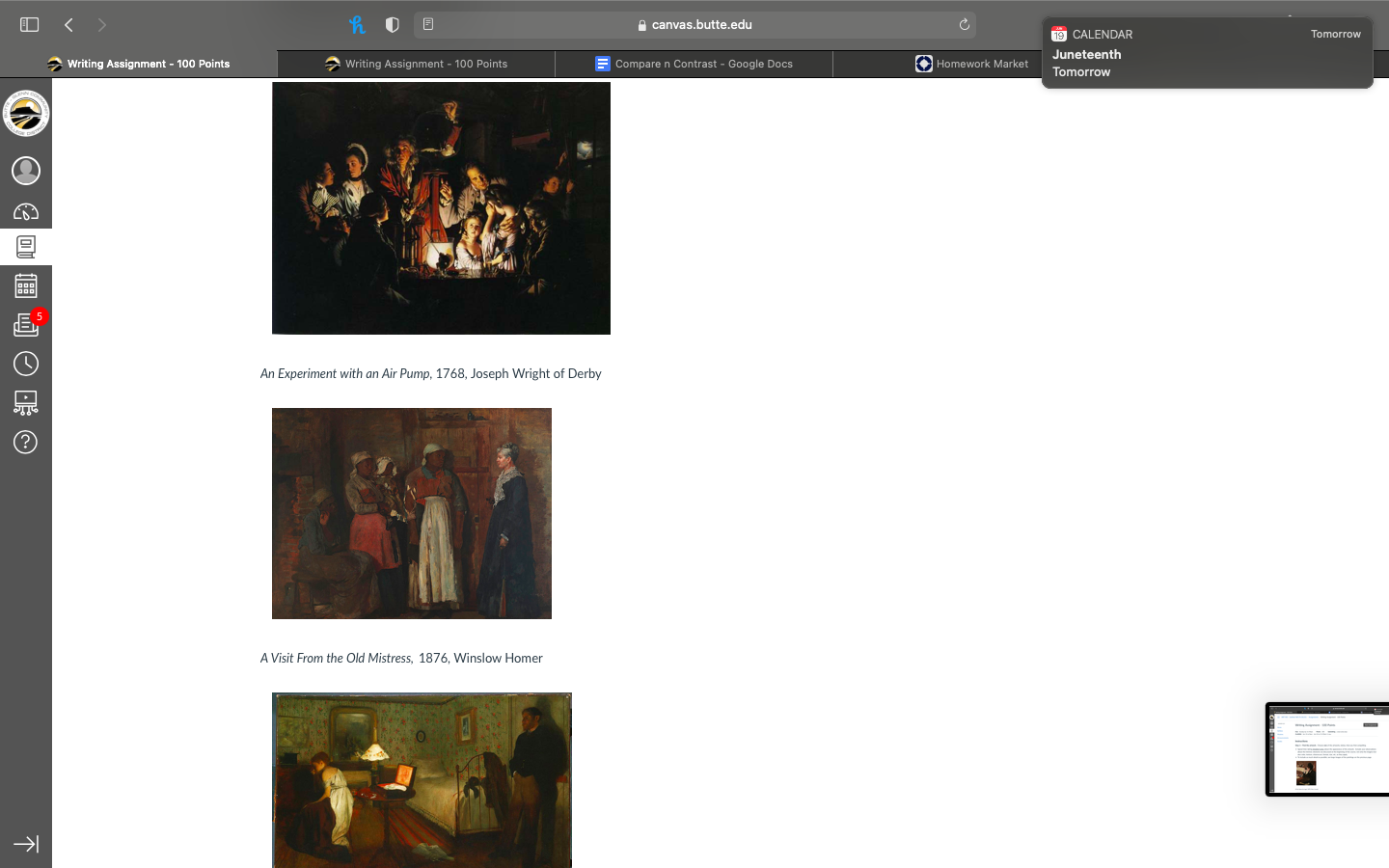Open the Canvas Courses icon
The height and width of the screenshot is (868, 1389).
[x=26, y=247]
